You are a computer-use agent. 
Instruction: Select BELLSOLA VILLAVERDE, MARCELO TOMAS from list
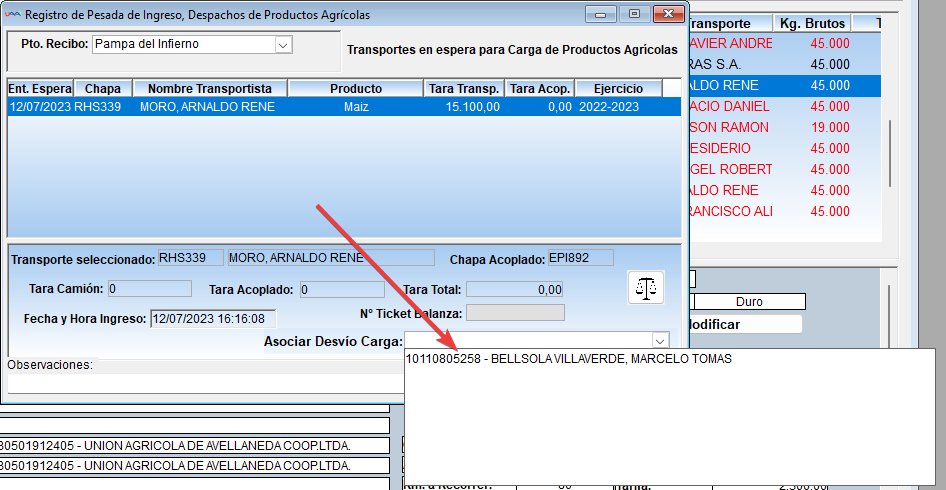pos(568,359)
